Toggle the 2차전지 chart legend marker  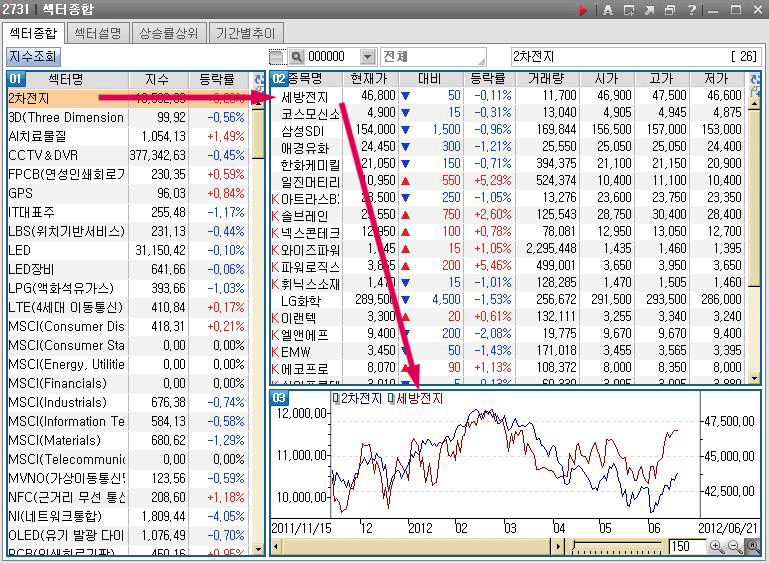click(x=335, y=399)
